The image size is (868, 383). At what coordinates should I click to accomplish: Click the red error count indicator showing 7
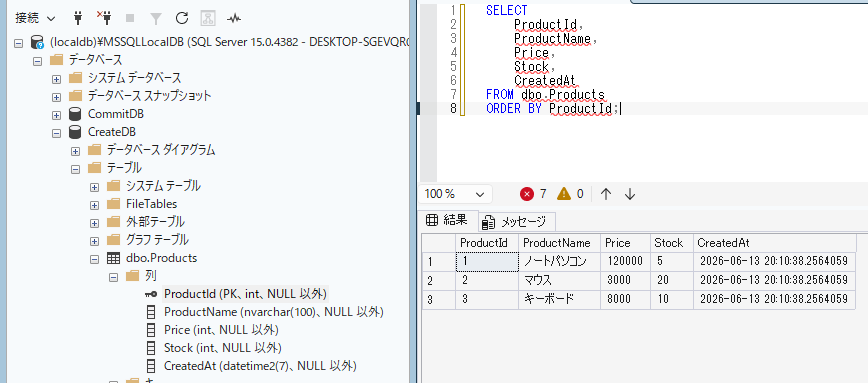click(x=533, y=194)
